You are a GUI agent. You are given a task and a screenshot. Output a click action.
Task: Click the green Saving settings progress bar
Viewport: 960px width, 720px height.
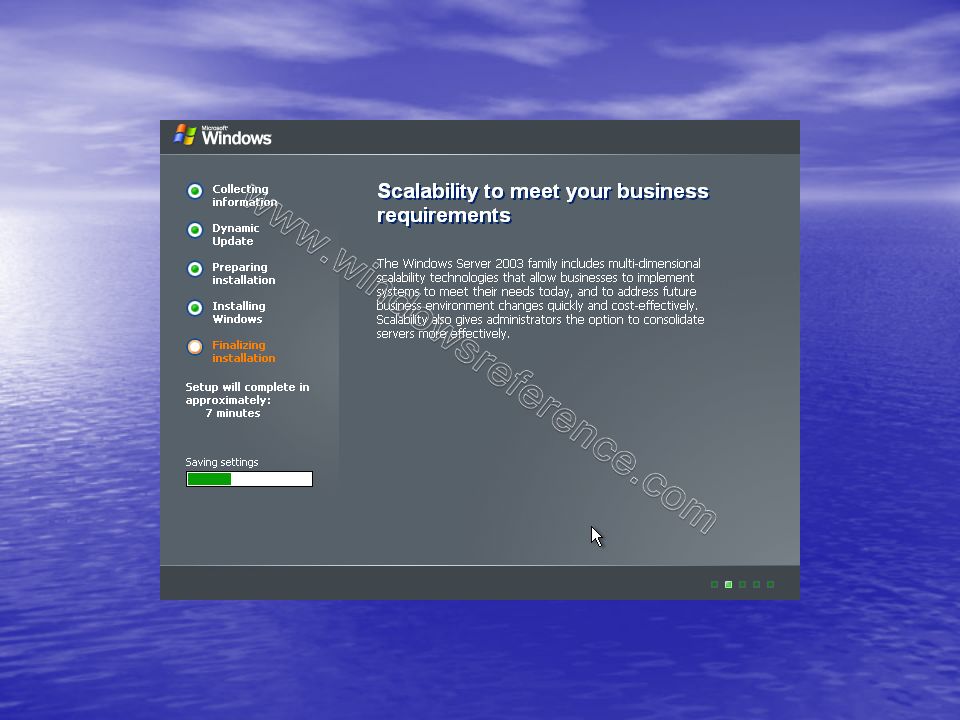click(x=249, y=479)
